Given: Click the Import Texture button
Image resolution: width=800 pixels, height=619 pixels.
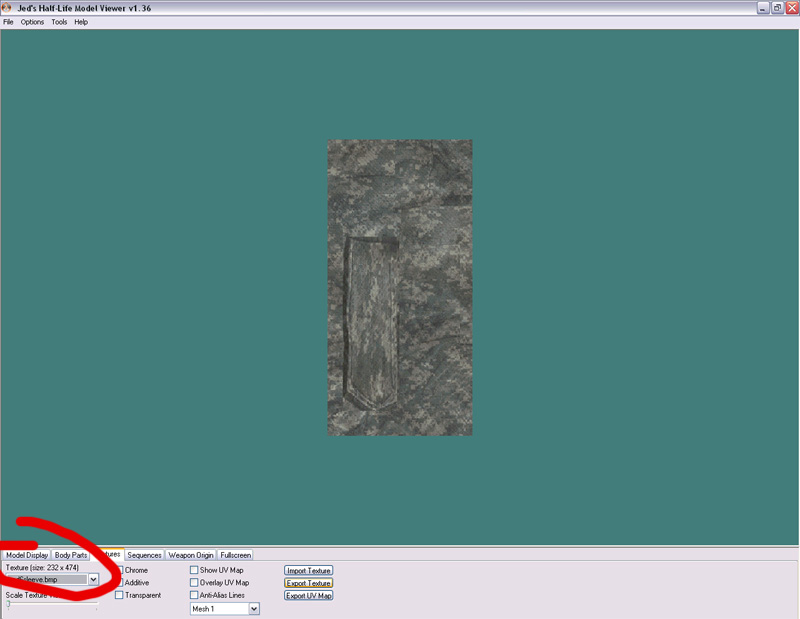Looking at the screenshot, I should pyautogui.click(x=308, y=570).
